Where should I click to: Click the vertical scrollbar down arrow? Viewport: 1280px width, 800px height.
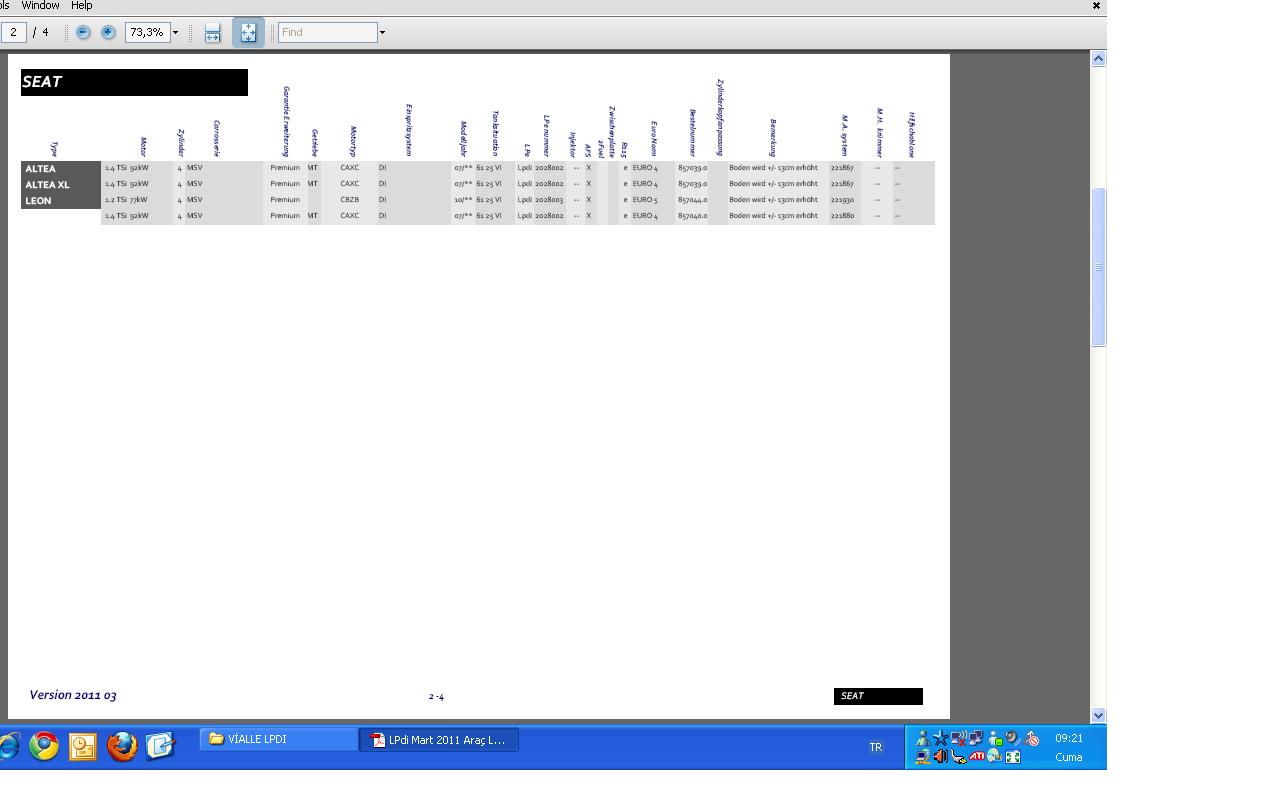(1098, 715)
